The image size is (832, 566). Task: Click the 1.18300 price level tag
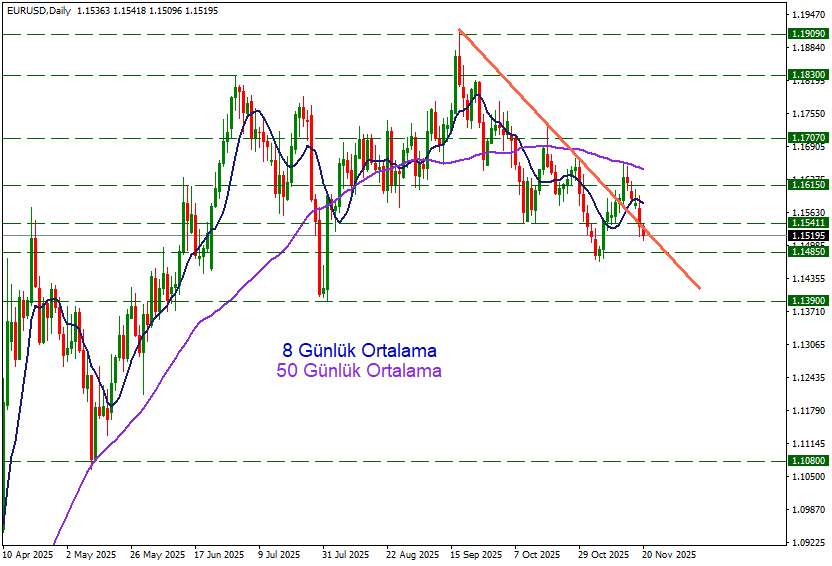(807, 75)
